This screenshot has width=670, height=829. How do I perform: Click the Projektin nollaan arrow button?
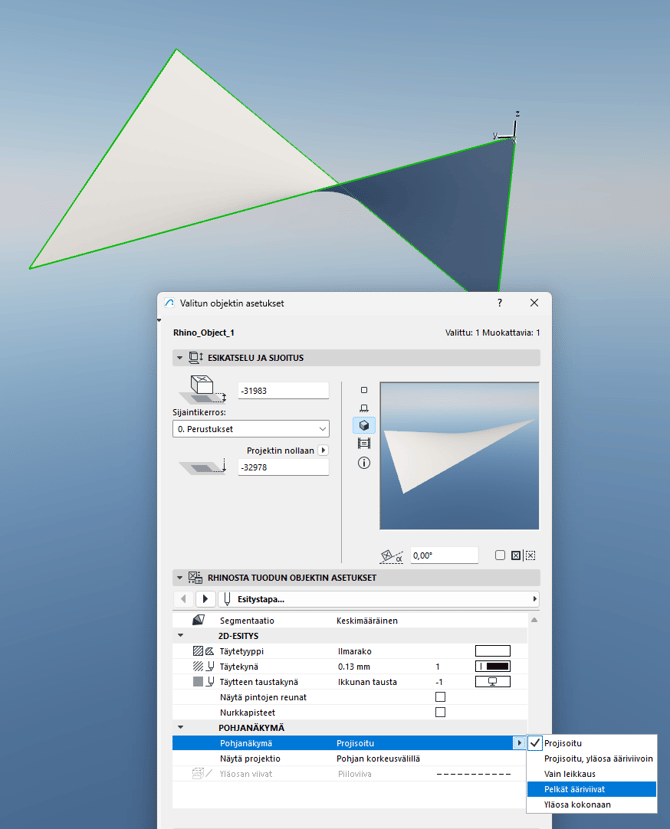[x=323, y=451]
